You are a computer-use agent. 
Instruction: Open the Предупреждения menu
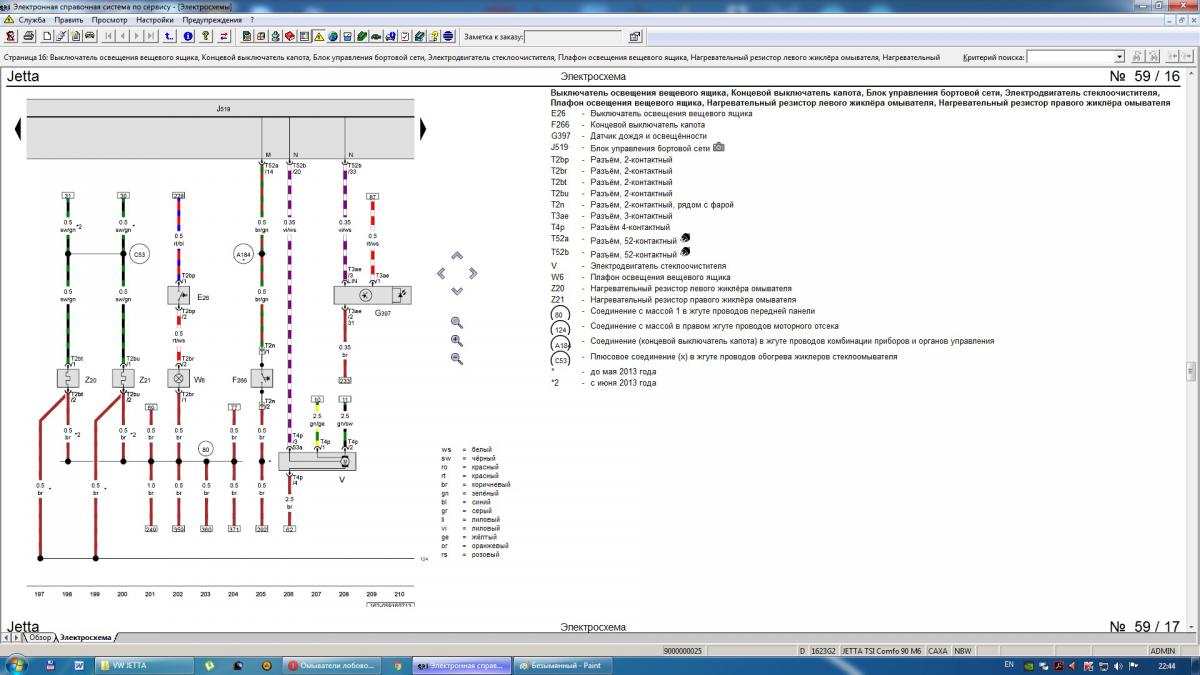point(212,19)
